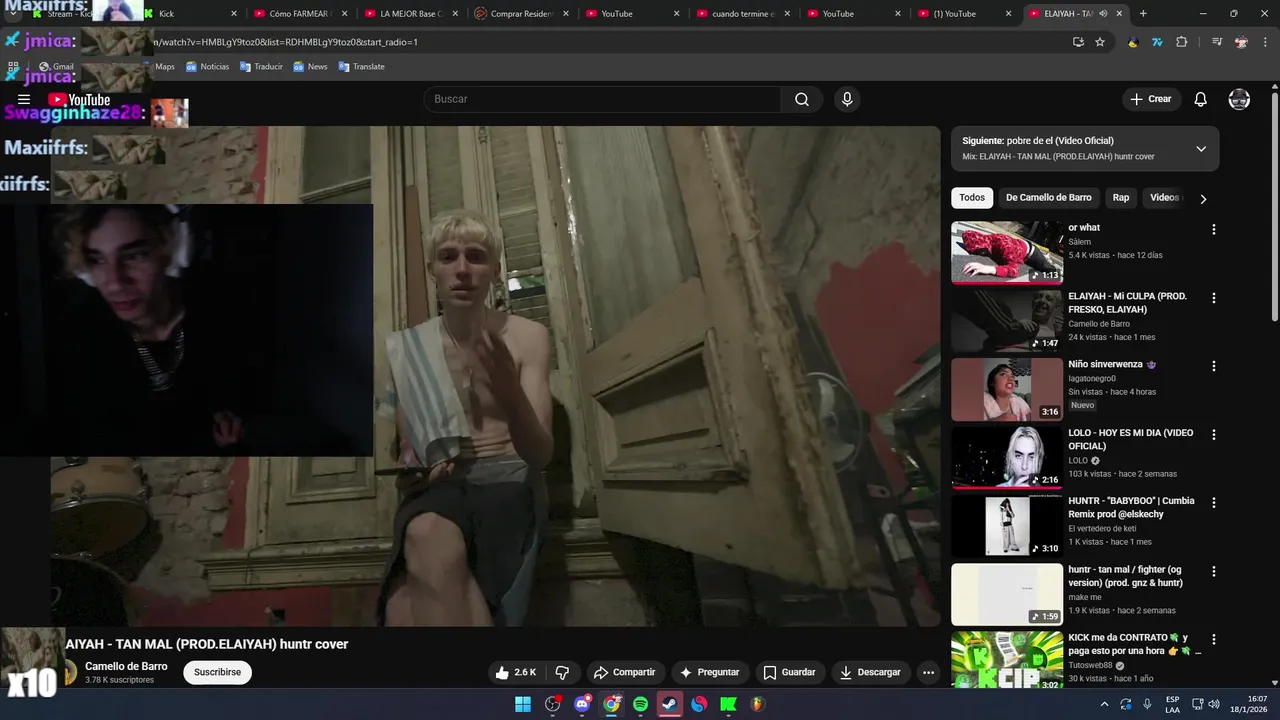Screen dimensions: 1280x720
Task: Click the 'Compartir' share button
Action: coord(624,672)
